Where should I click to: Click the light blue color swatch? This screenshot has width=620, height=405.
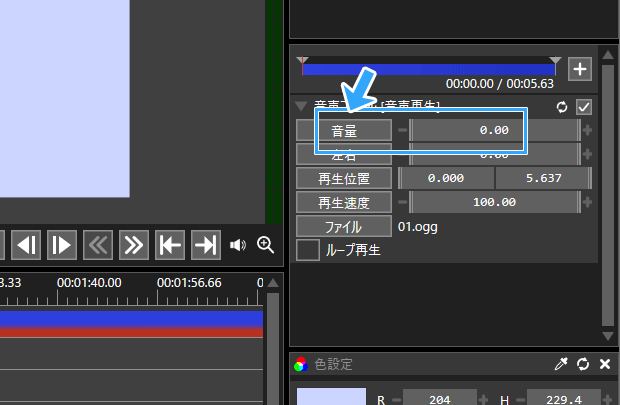pyautogui.click(x=331, y=396)
